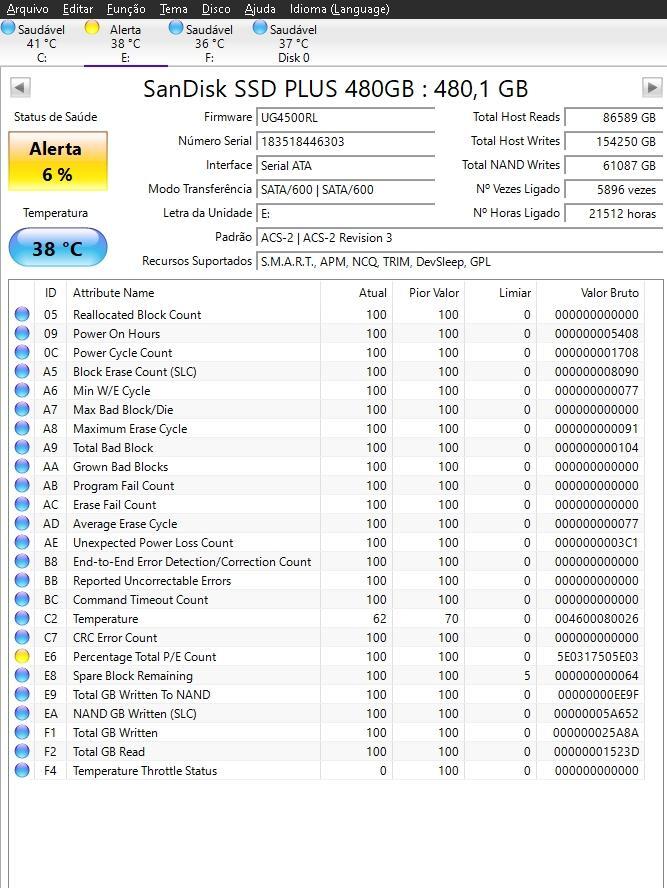Click status icon of Grown Bad Blocks row
This screenshot has height=888, width=667.
click(22, 467)
